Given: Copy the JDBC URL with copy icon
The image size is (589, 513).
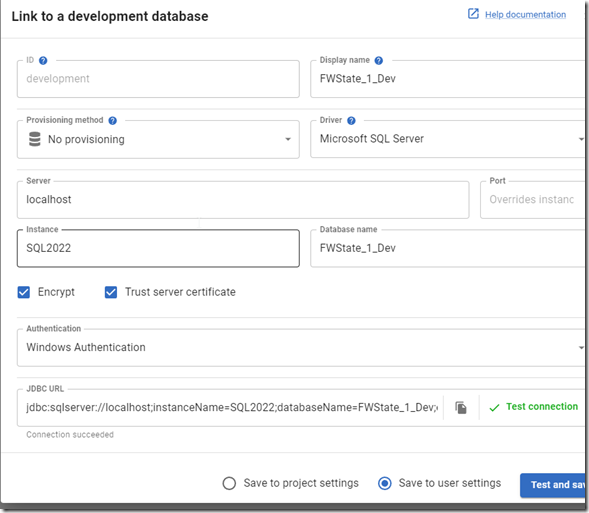Looking at the screenshot, I should tap(461, 407).
